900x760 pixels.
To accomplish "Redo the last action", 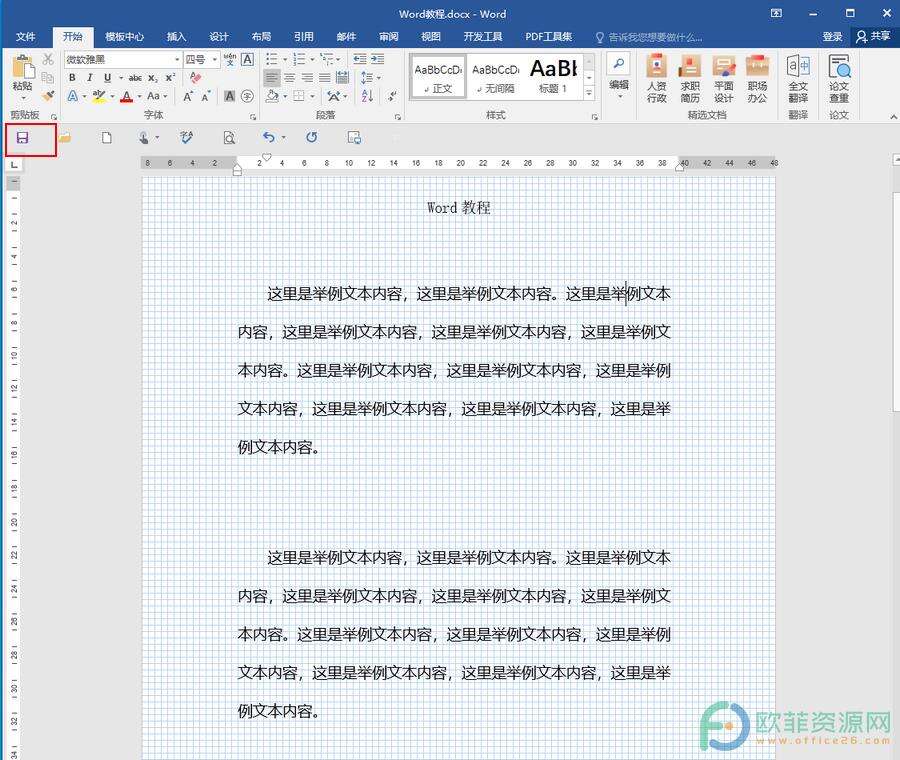I will [x=311, y=137].
